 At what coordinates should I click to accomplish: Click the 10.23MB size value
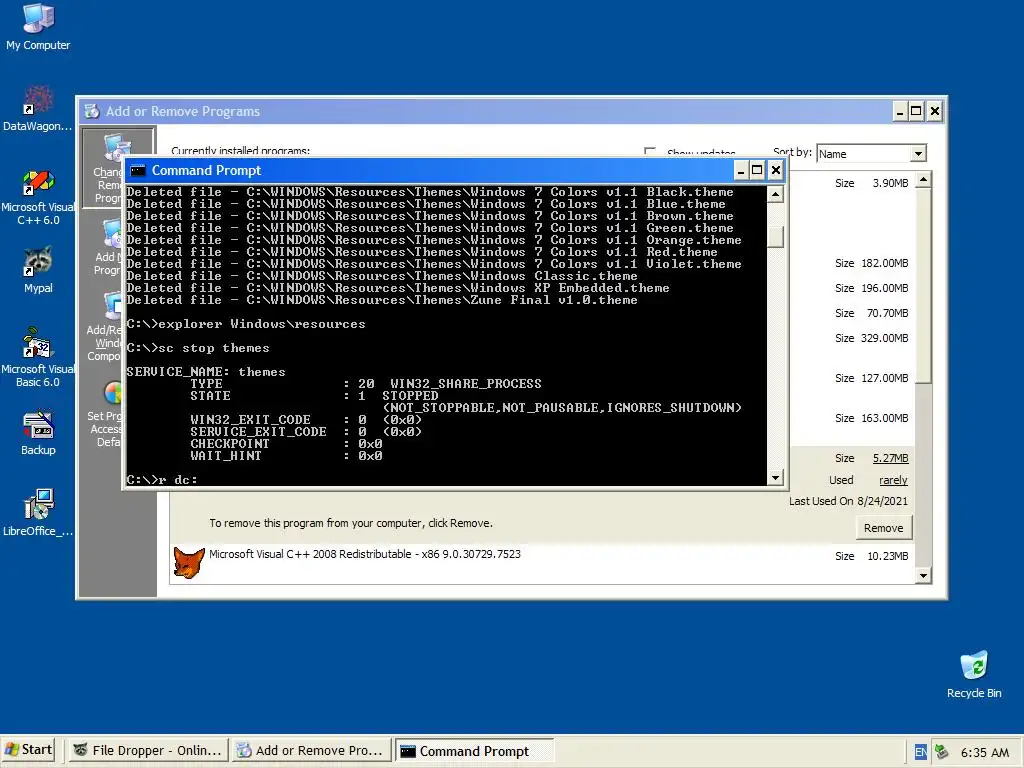coord(887,556)
